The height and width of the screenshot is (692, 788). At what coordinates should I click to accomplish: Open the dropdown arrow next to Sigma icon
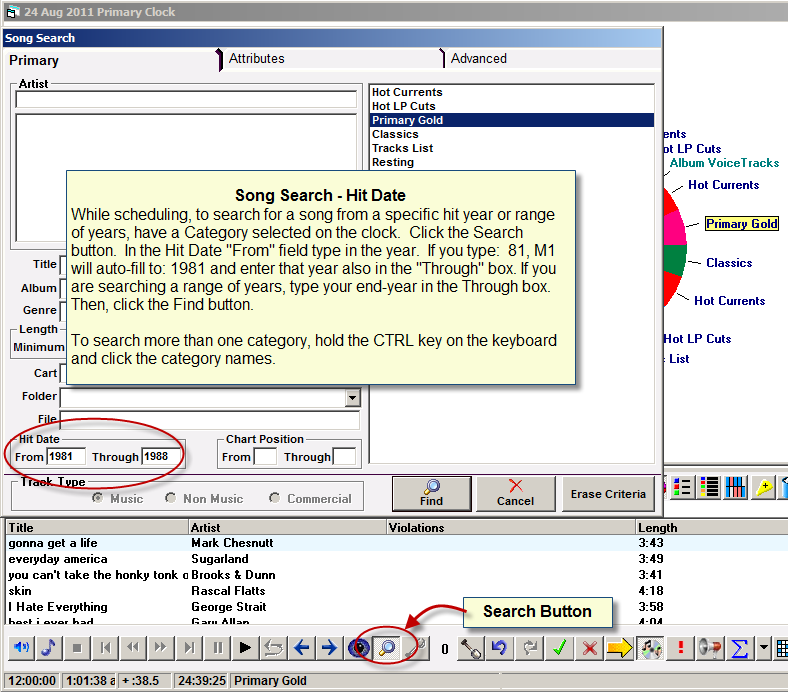[x=763, y=648]
